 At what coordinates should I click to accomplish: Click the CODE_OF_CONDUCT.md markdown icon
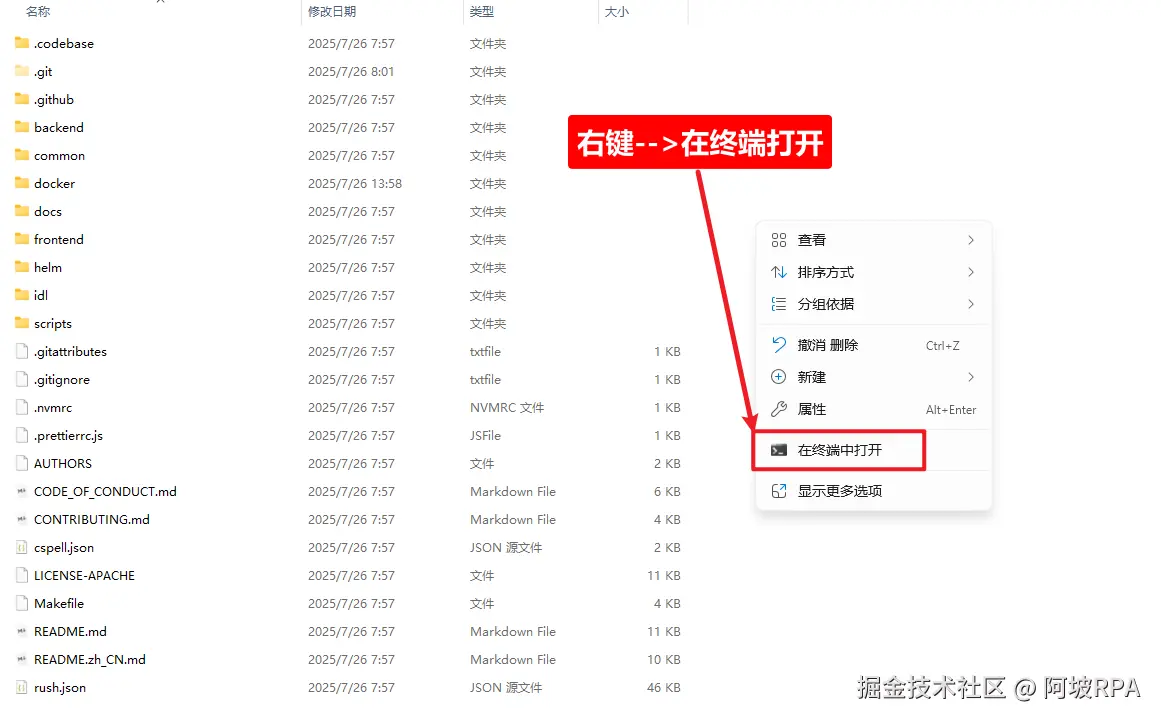click(x=22, y=491)
